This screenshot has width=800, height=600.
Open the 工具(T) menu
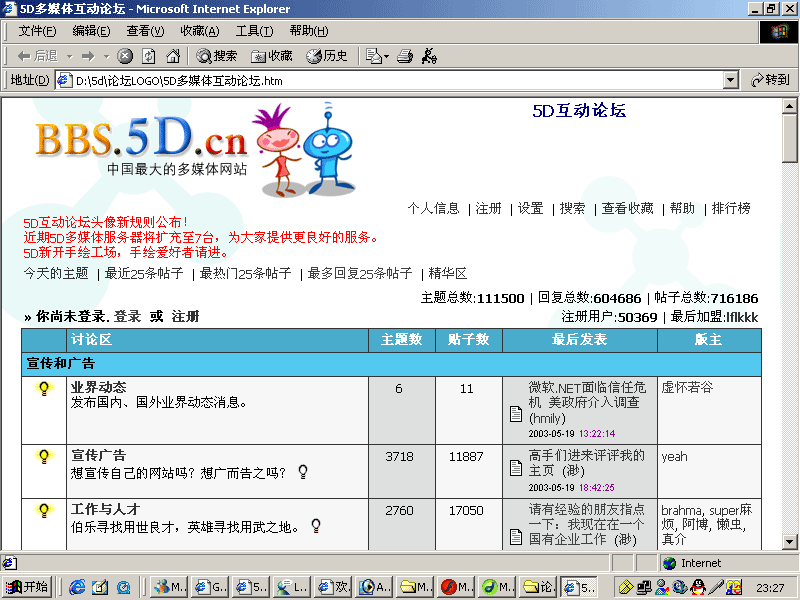(254, 31)
